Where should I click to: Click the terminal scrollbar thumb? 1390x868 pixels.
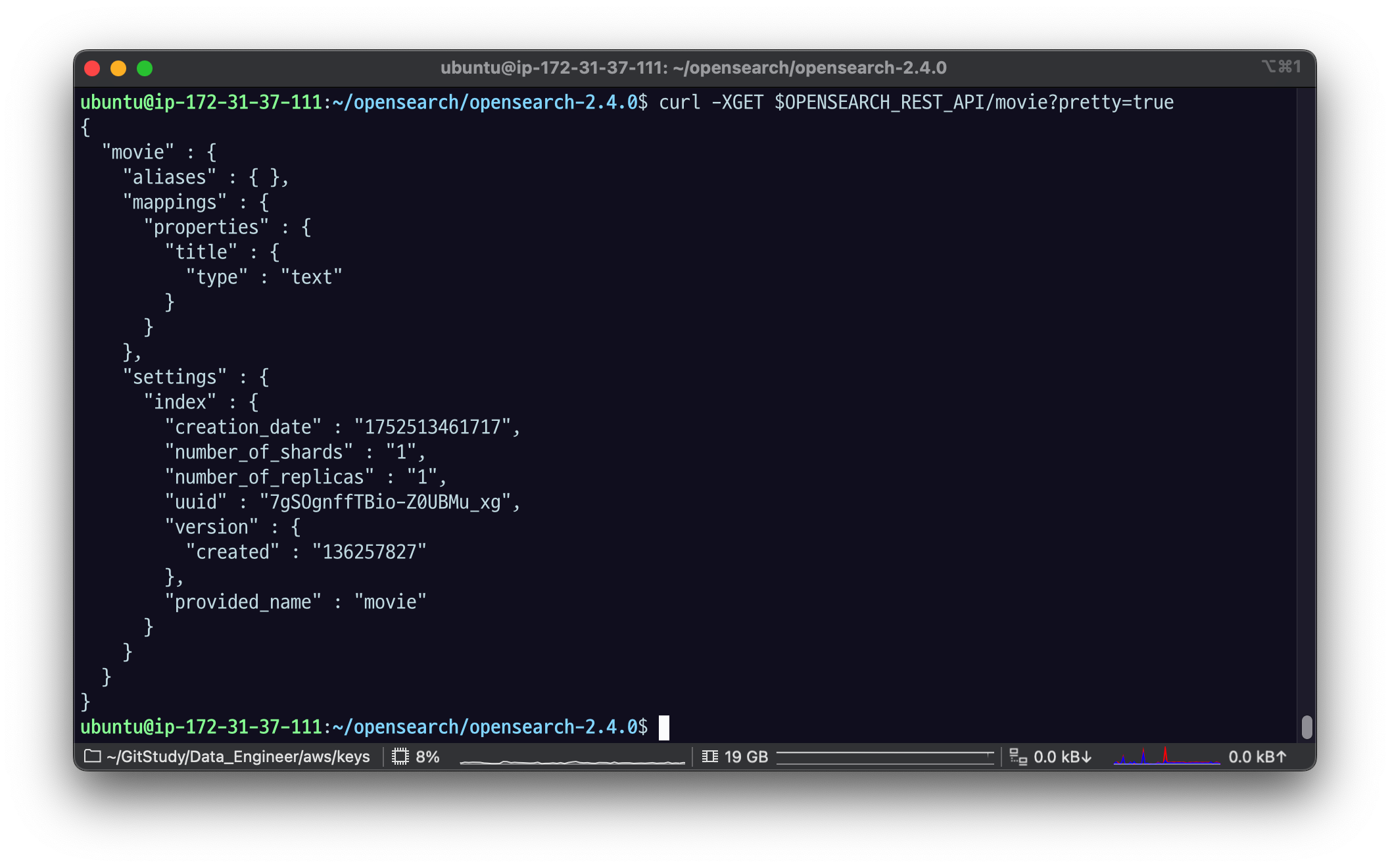[x=1306, y=727]
